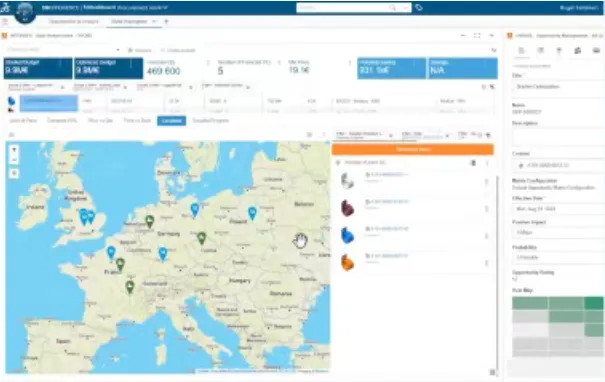Open the briefcase tab icon in right panel
This screenshot has width=605, height=382.
[596, 51]
